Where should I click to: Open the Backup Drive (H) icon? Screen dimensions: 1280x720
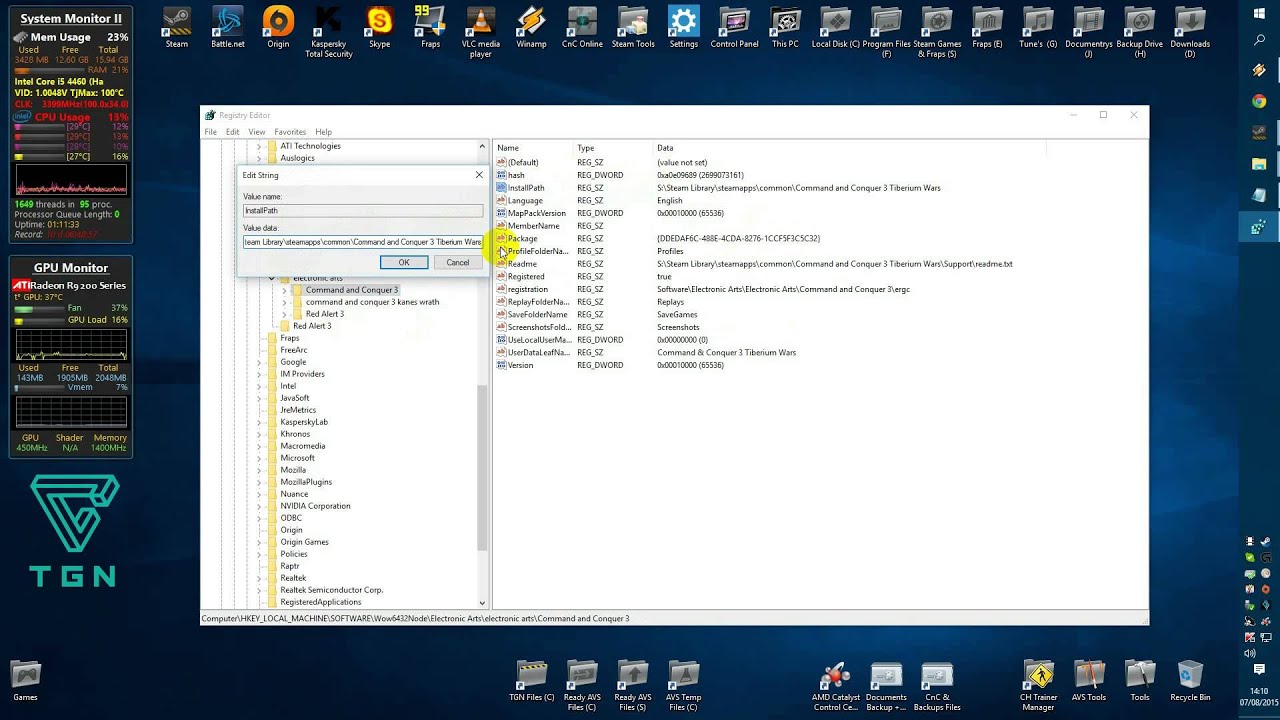click(1140, 31)
